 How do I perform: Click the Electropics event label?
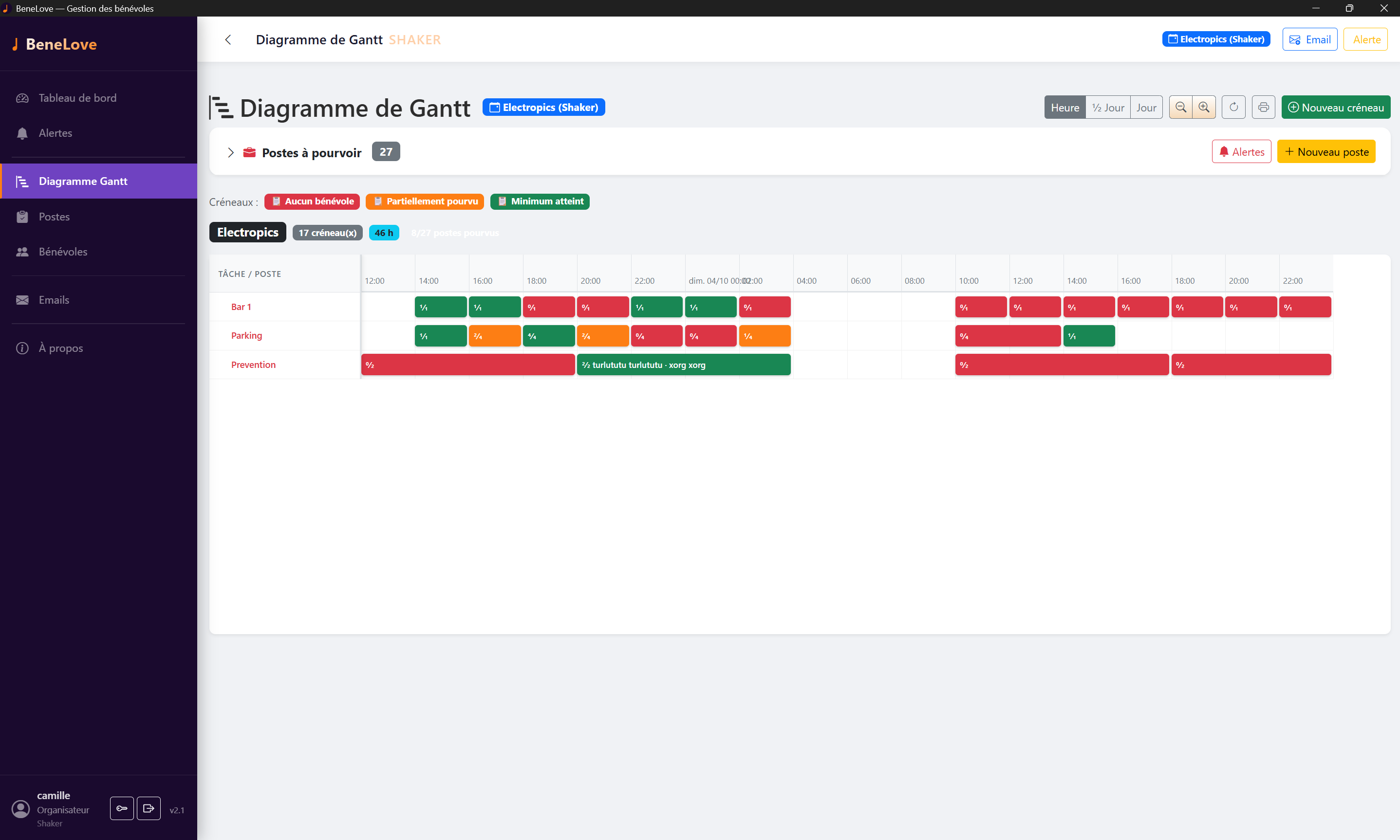click(x=247, y=233)
